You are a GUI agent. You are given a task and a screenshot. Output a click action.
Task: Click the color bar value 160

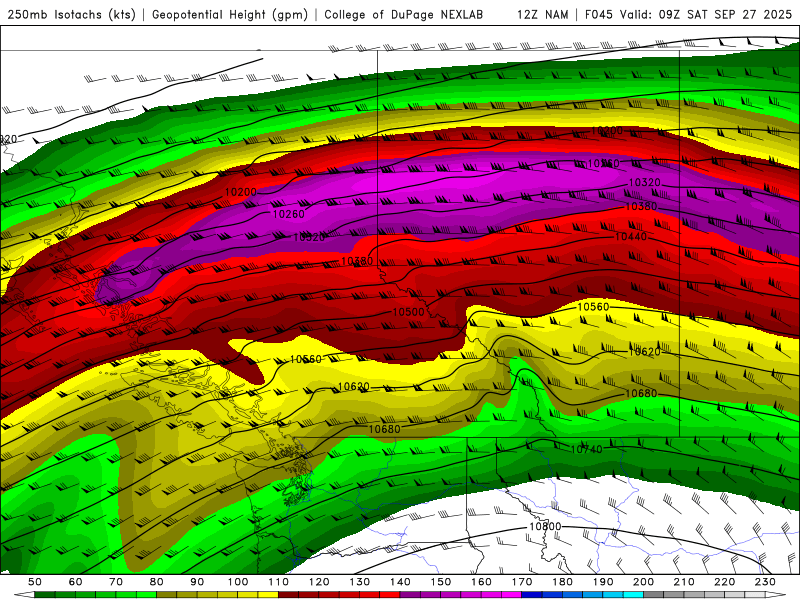(481, 582)
